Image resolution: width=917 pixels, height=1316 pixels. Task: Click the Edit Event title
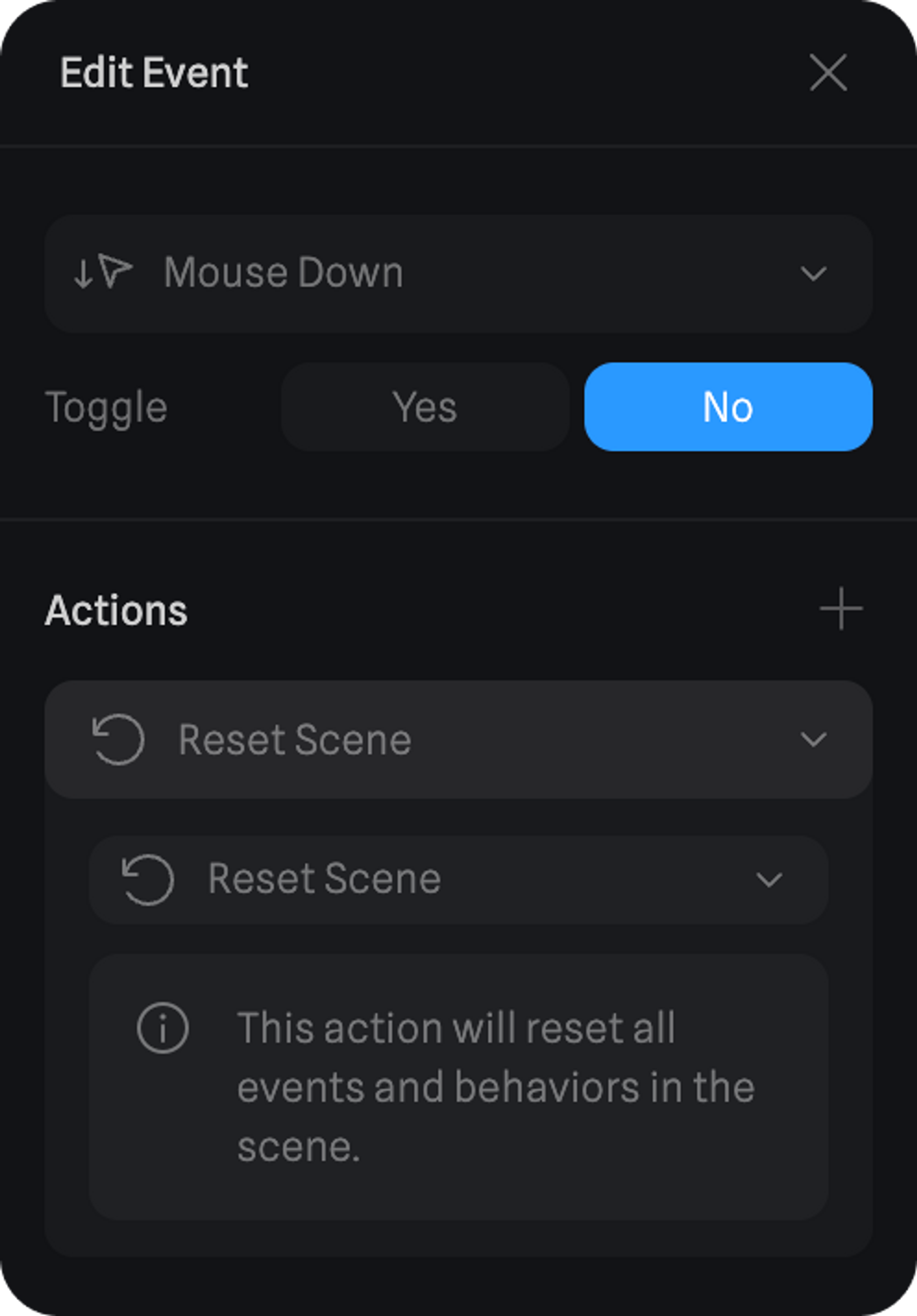(154, 73)
